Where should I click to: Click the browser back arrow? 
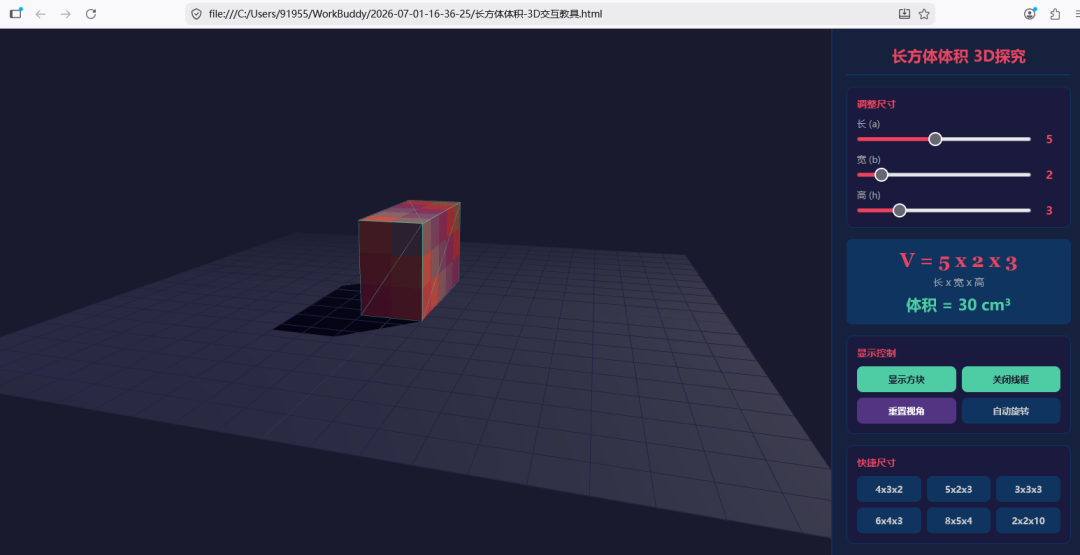click(41, 14)
